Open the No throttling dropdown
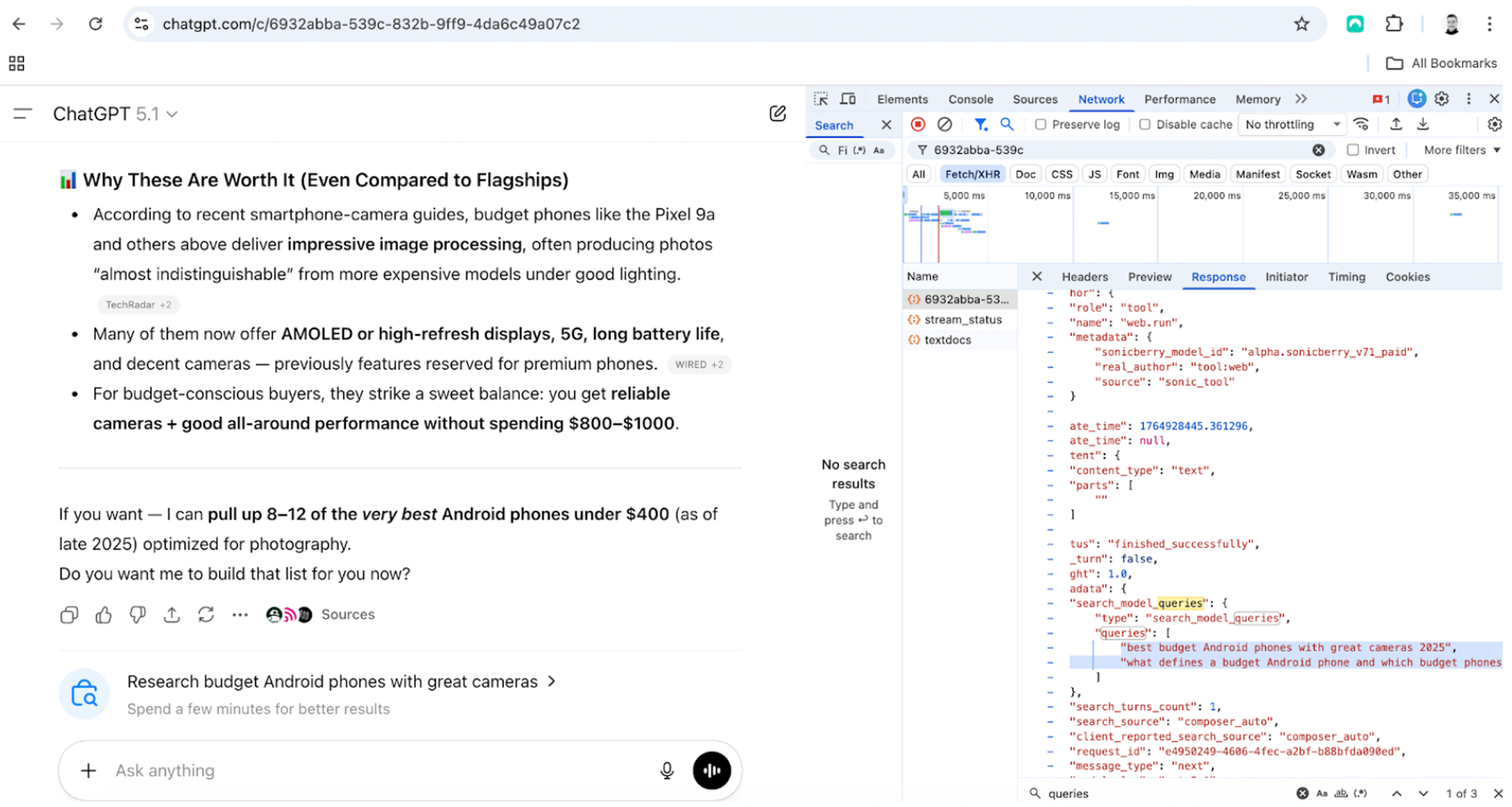The image size is (1512, 807). 1291,124
